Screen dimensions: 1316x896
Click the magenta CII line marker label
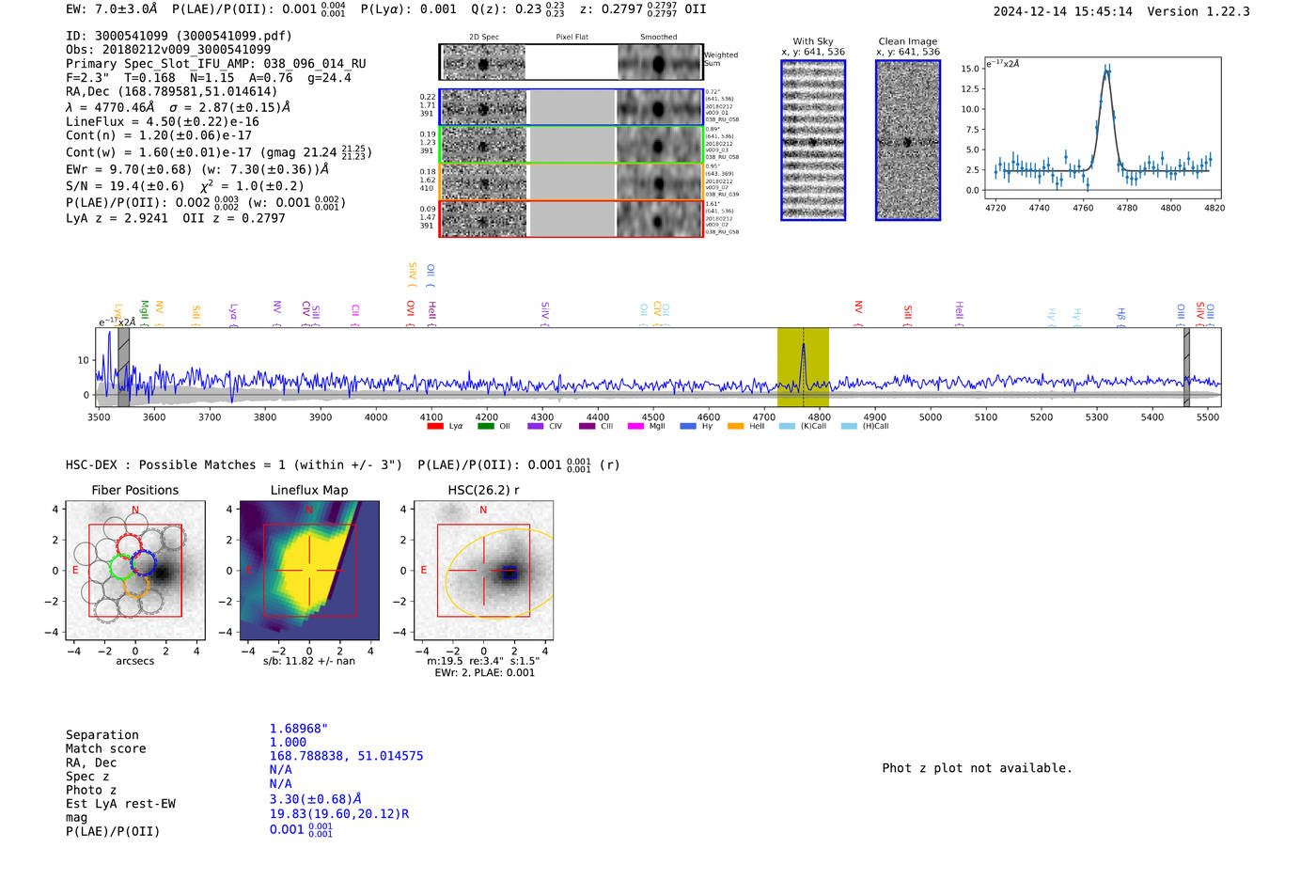coord(355,309)
